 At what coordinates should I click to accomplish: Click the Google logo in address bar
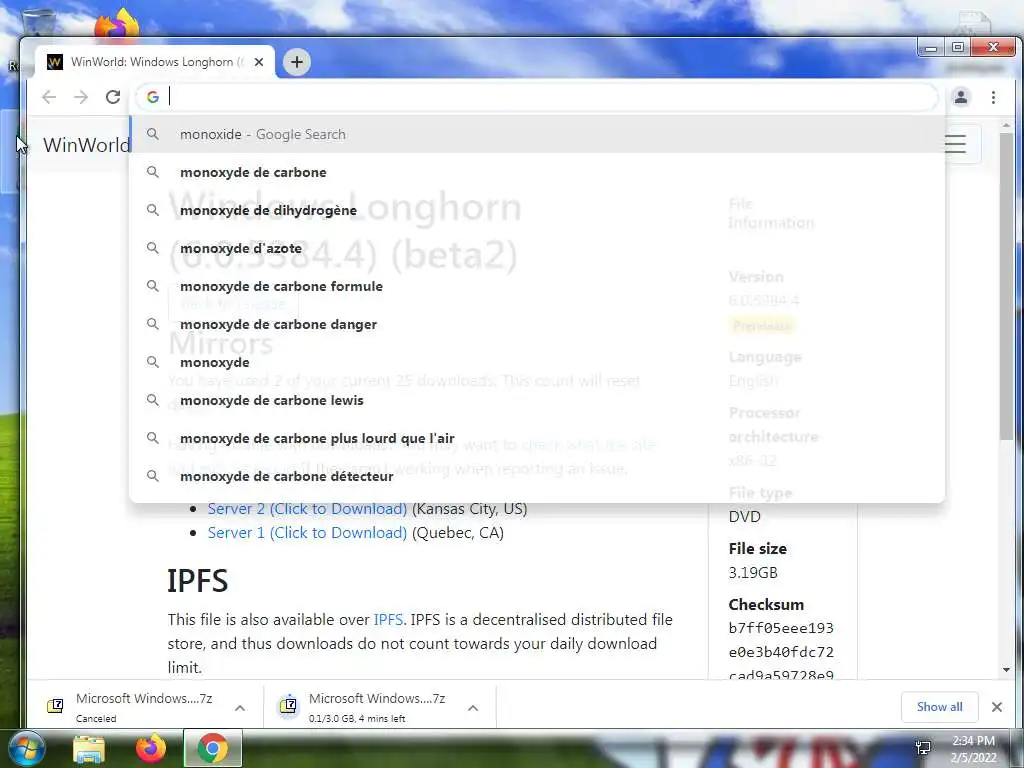click(153, 97)
